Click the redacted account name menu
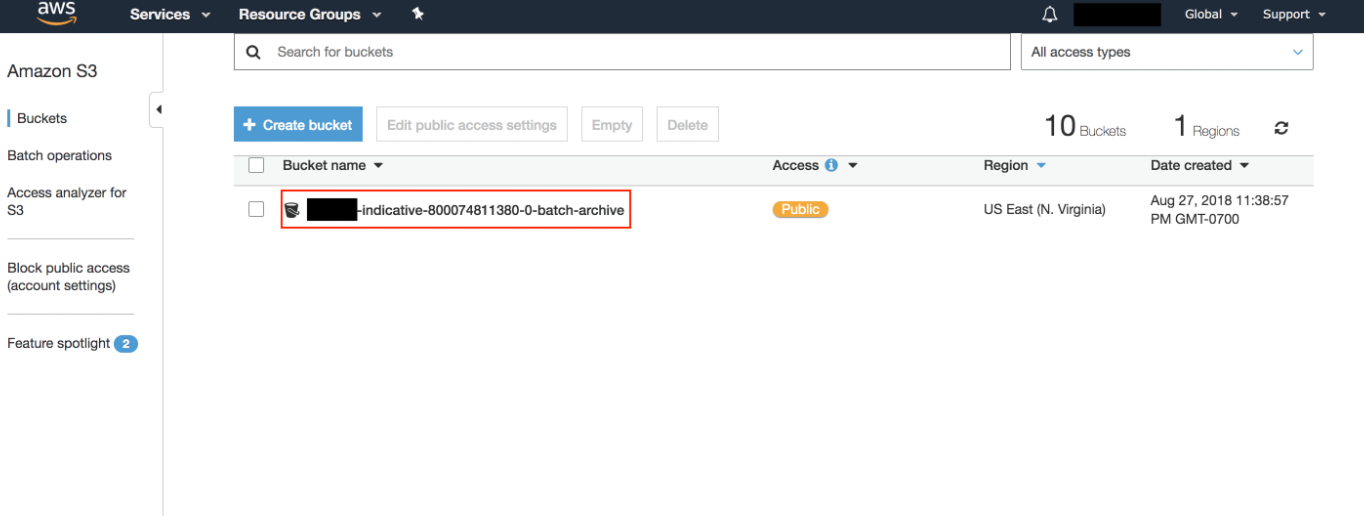Viewport: 1364px width, 516px height. tap(1117, 14)
